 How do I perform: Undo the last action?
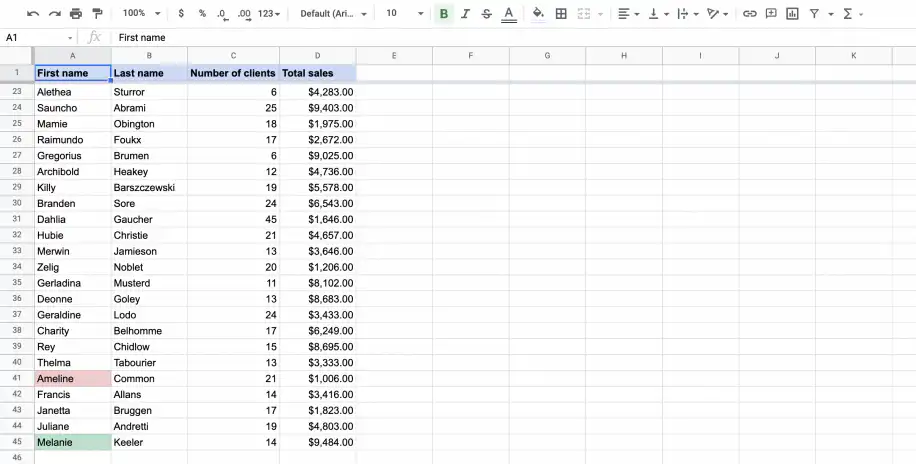(x=33, y=13)
